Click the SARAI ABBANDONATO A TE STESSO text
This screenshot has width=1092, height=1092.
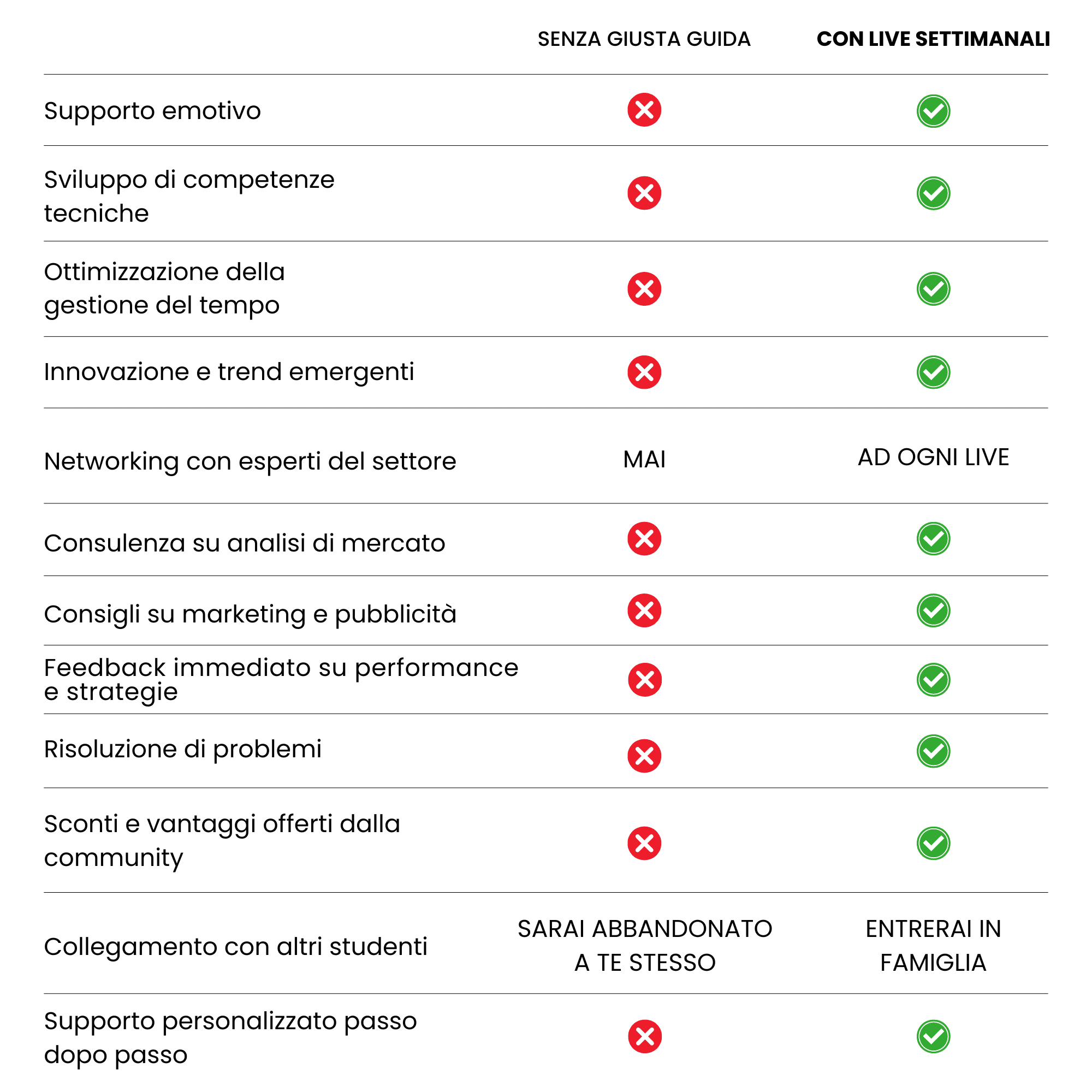click(x=644, y=946)
